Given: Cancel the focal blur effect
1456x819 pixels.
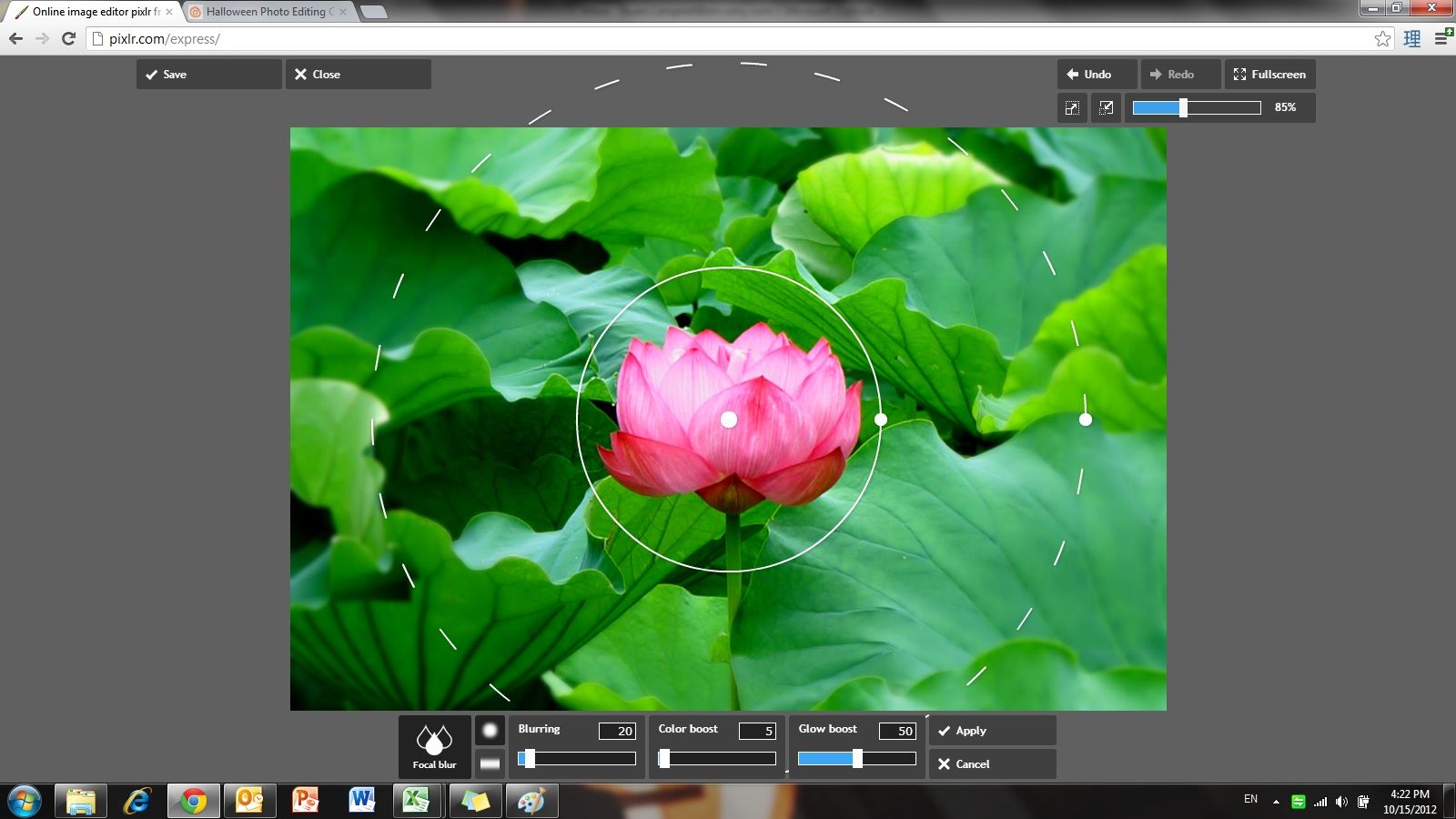Looking at the screenshot, I should pos(992,764).
